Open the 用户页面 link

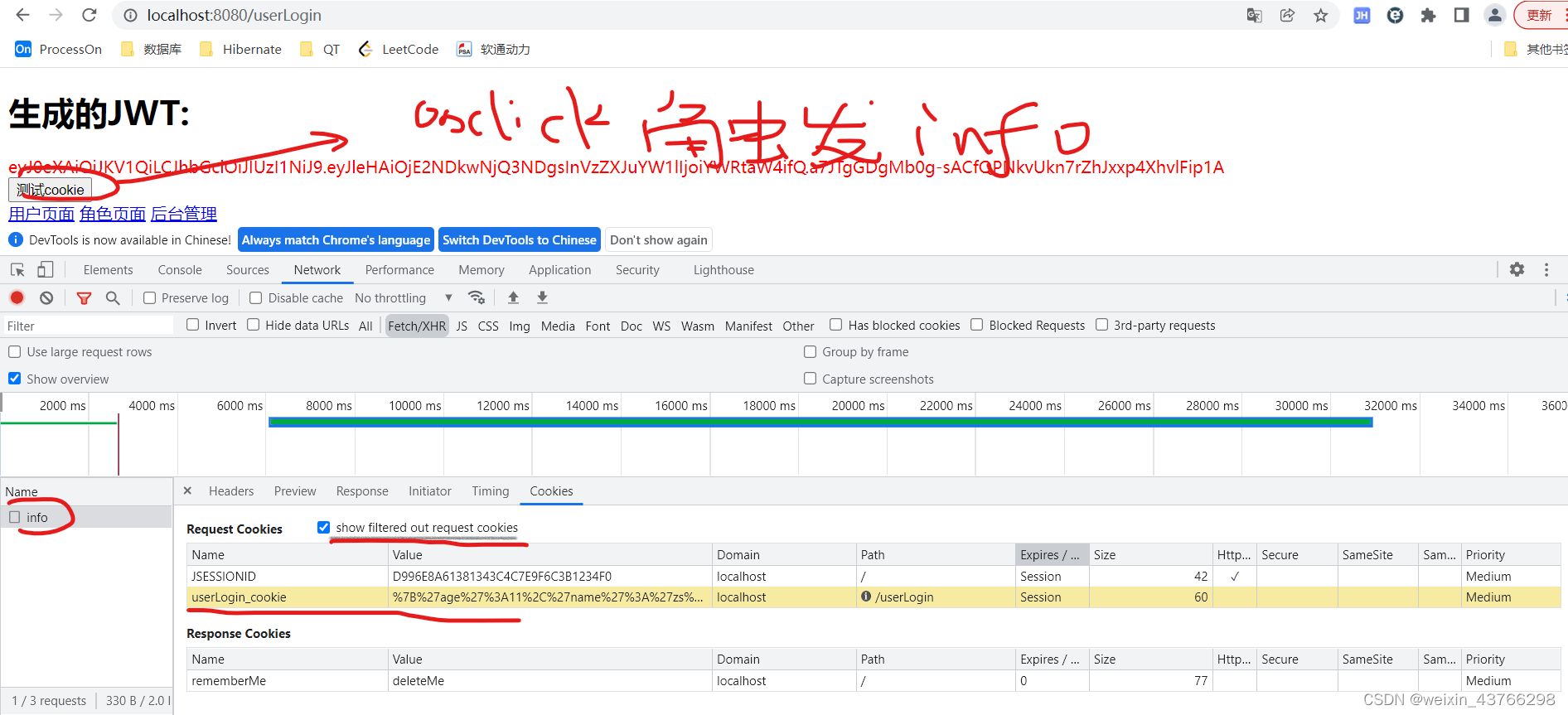[x=41, y=214]
